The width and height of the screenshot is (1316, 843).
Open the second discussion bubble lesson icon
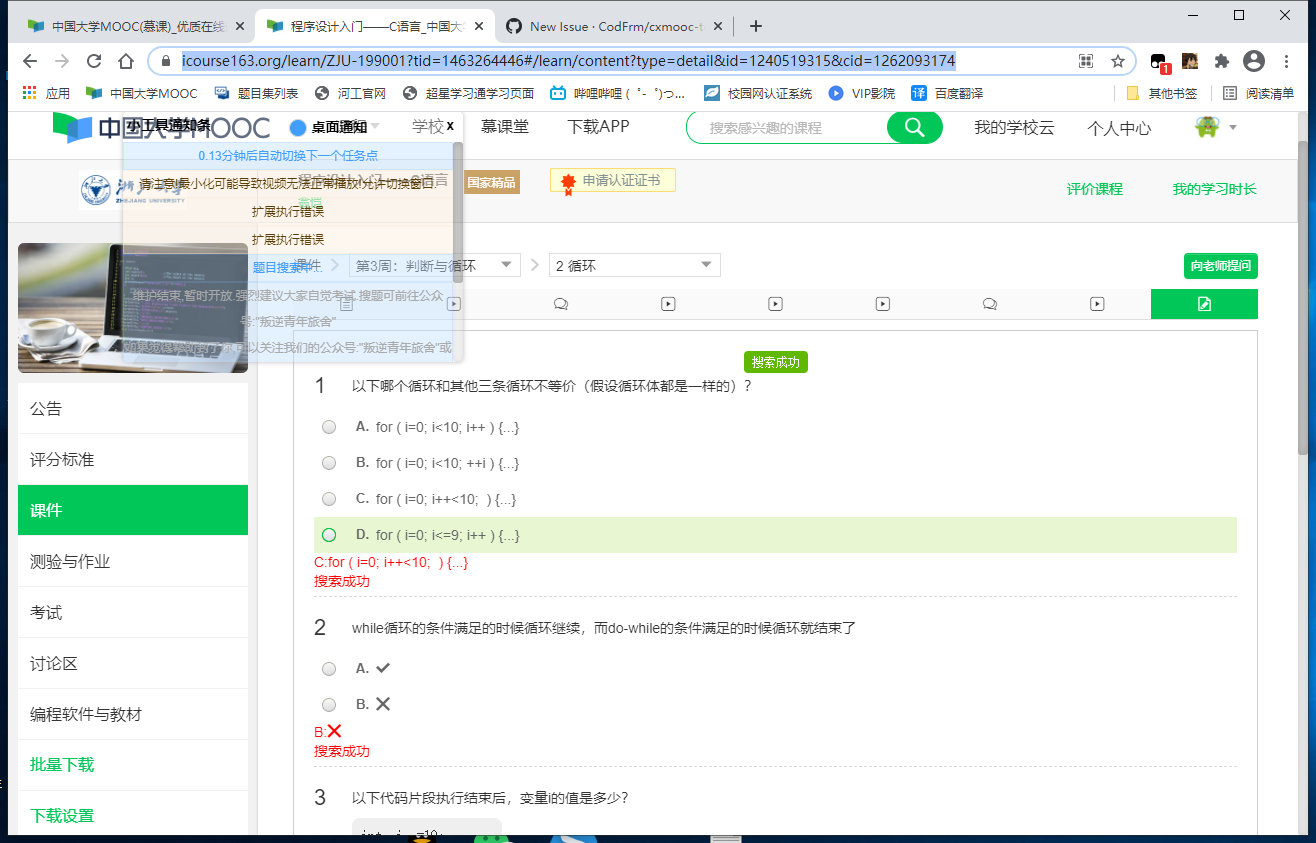[990, 304]
